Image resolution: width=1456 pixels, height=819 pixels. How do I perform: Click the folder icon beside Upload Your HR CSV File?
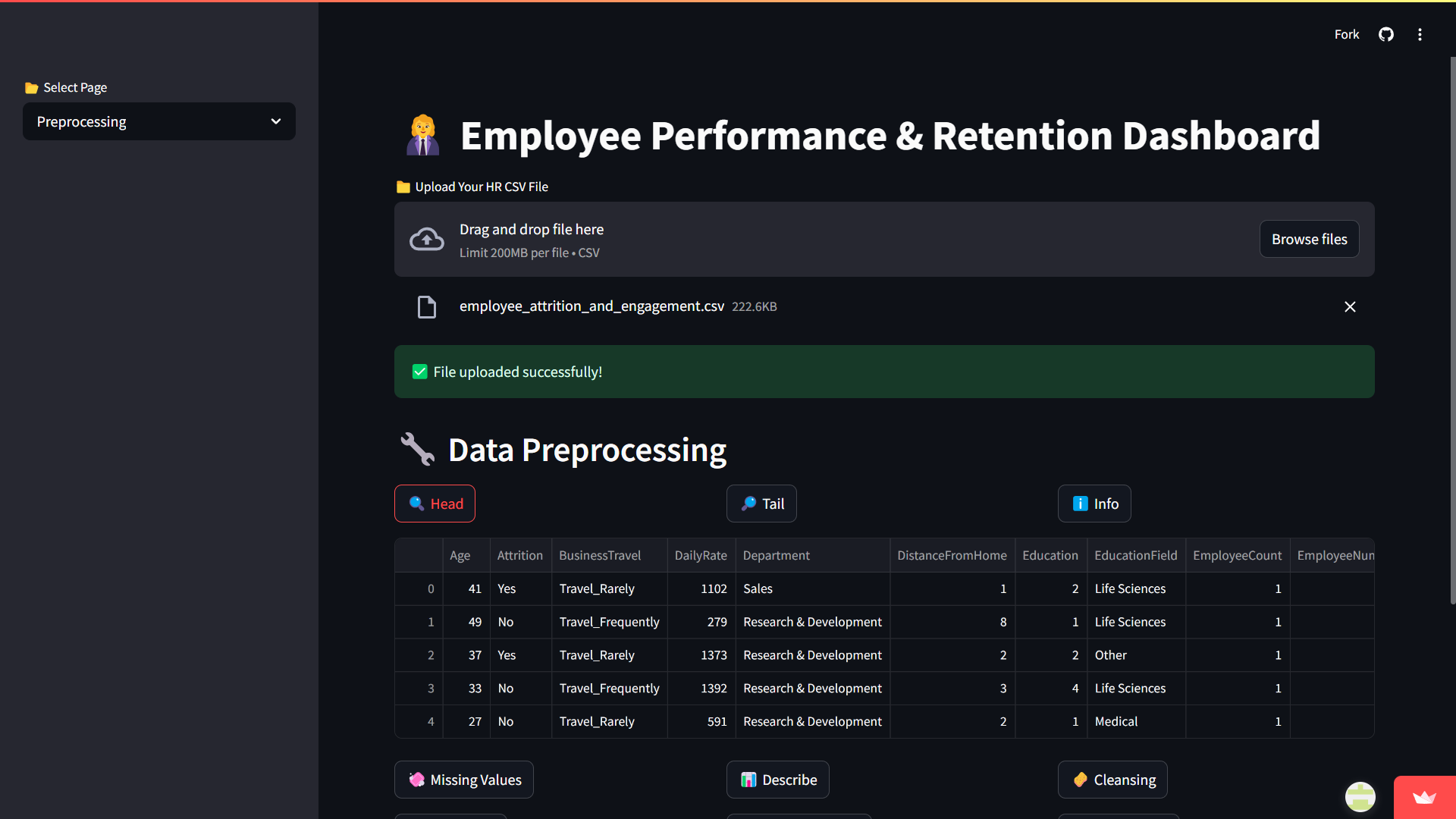click(x=403, y=187)
